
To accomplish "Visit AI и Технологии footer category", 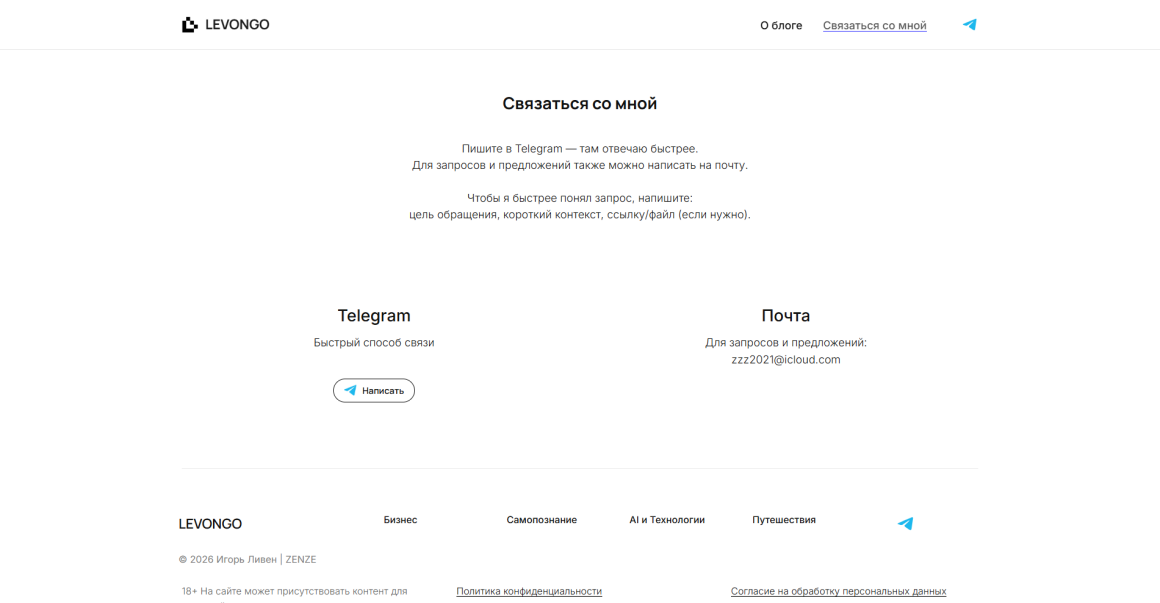I will tap(667, 520).
